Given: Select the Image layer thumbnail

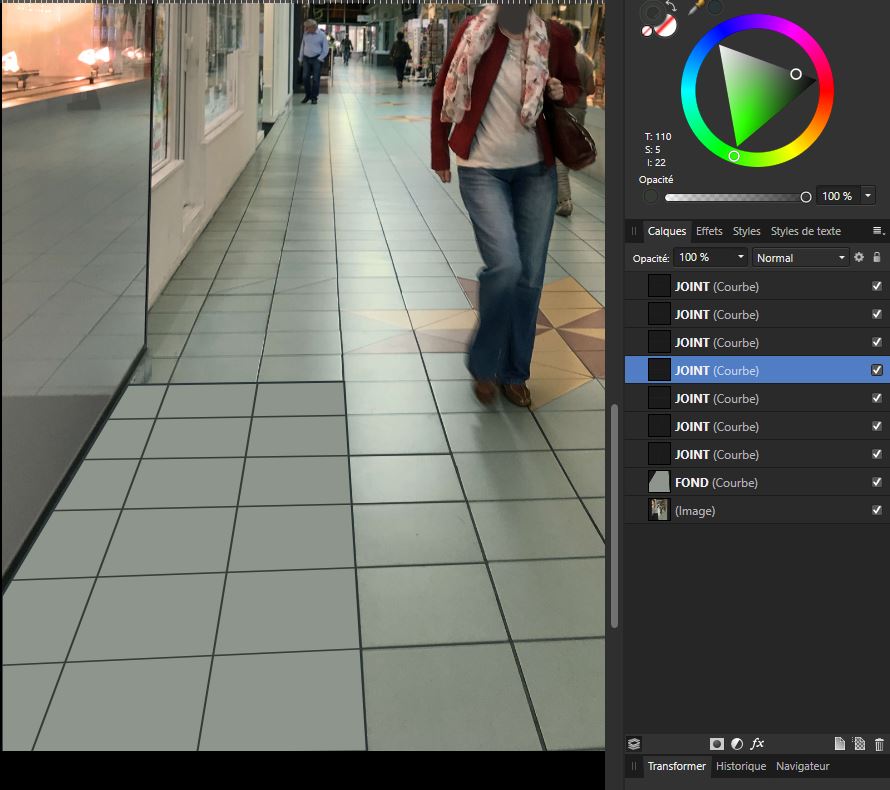Looking at the screenshot, I should coord(659,510).
